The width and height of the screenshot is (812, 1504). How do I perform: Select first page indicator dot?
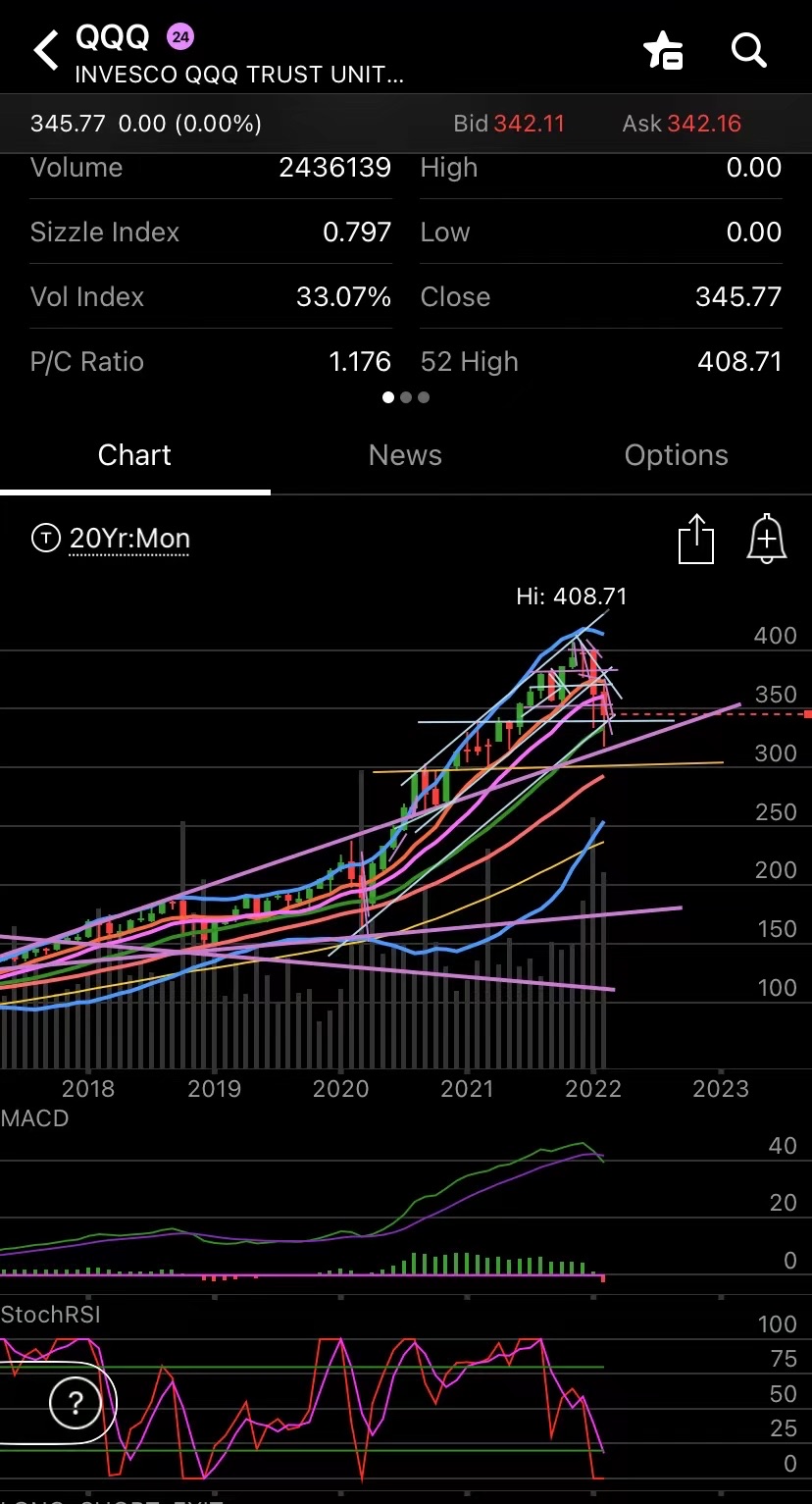[x=388, y=397]
